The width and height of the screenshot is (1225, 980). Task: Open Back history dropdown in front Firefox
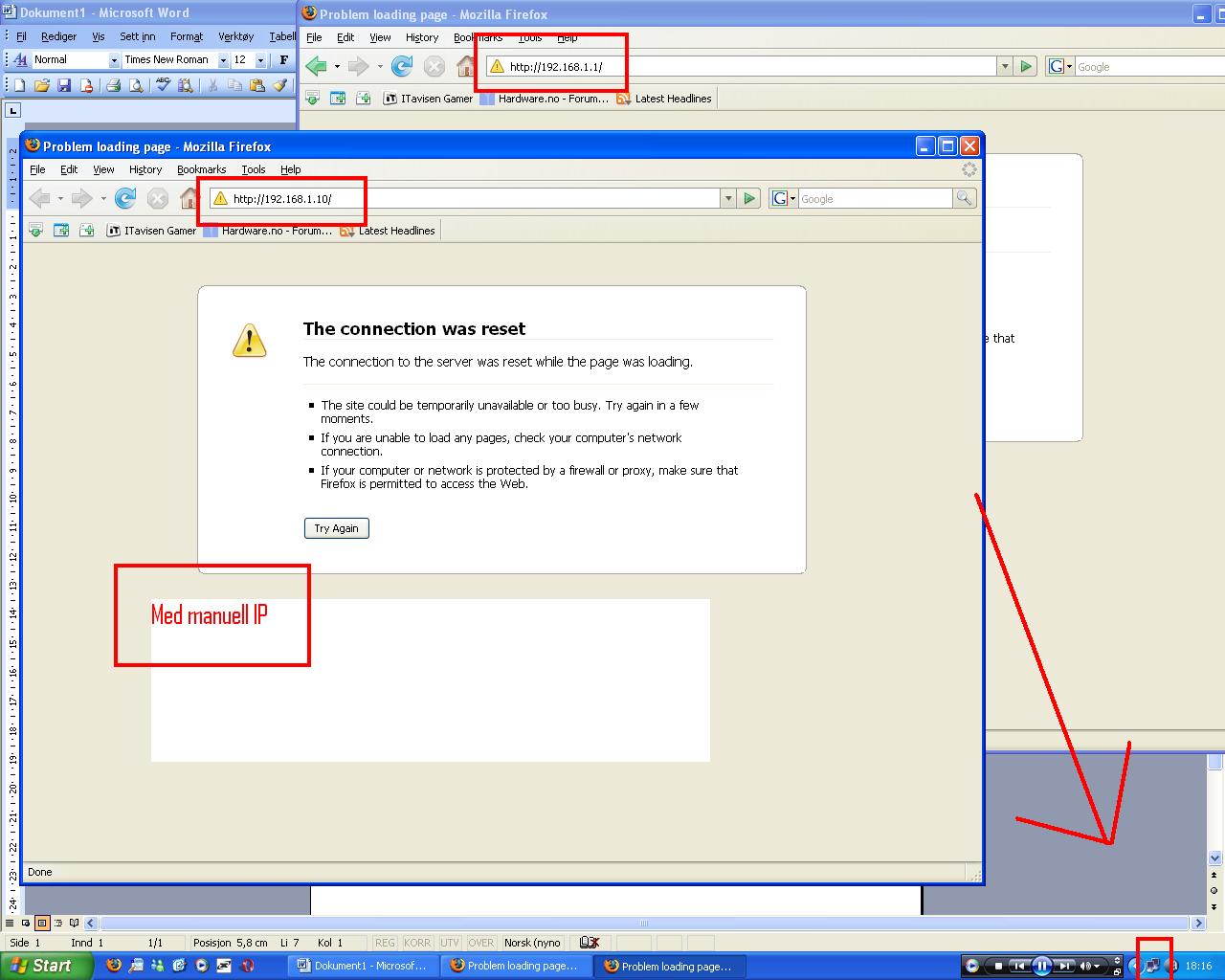point(60,198)
